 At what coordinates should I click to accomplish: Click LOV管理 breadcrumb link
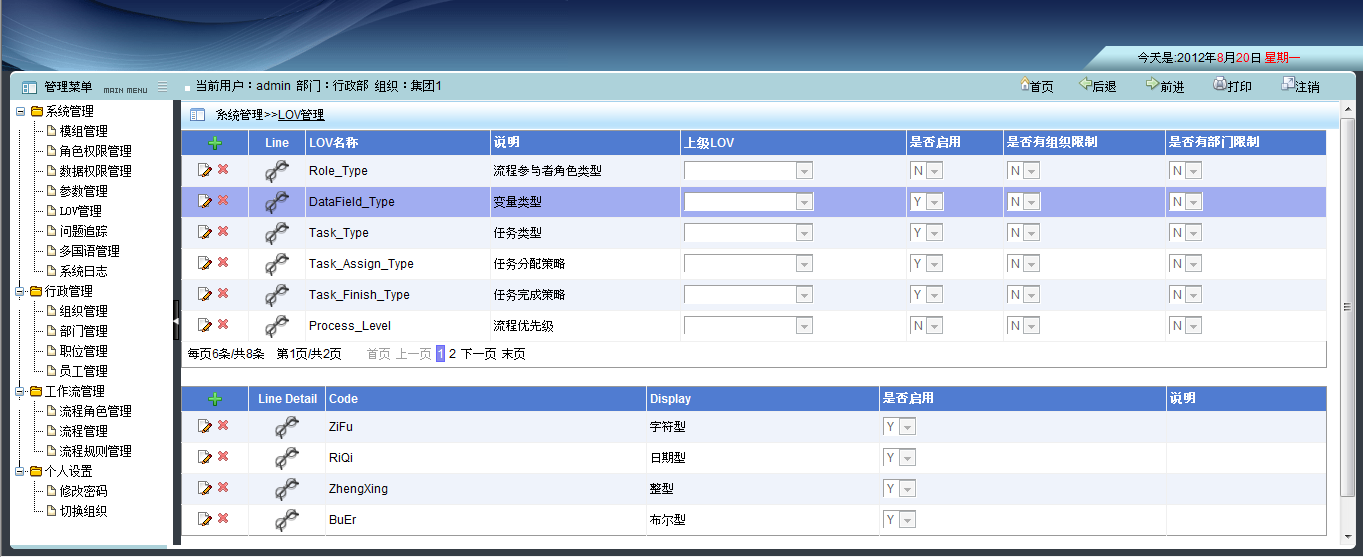[301, 115]
